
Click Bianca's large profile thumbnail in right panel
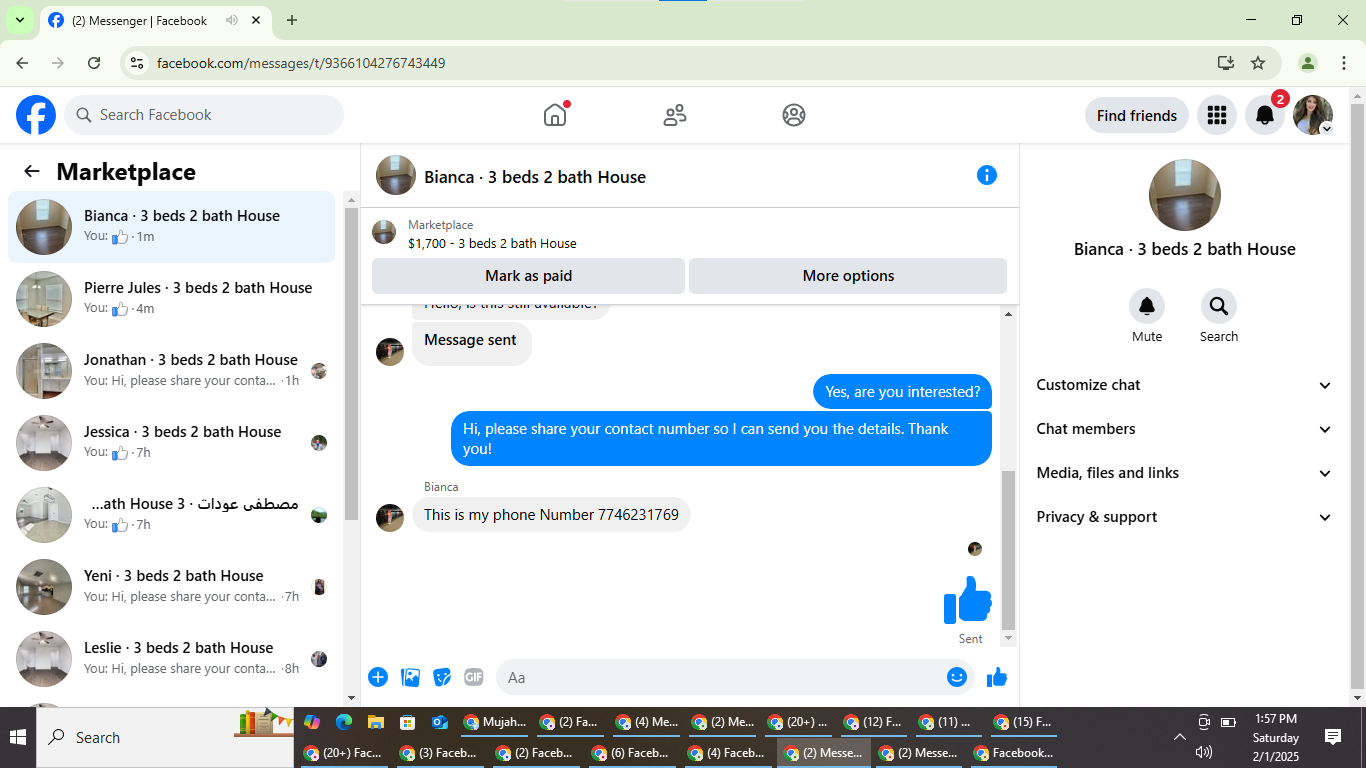tap(1185, 195)
